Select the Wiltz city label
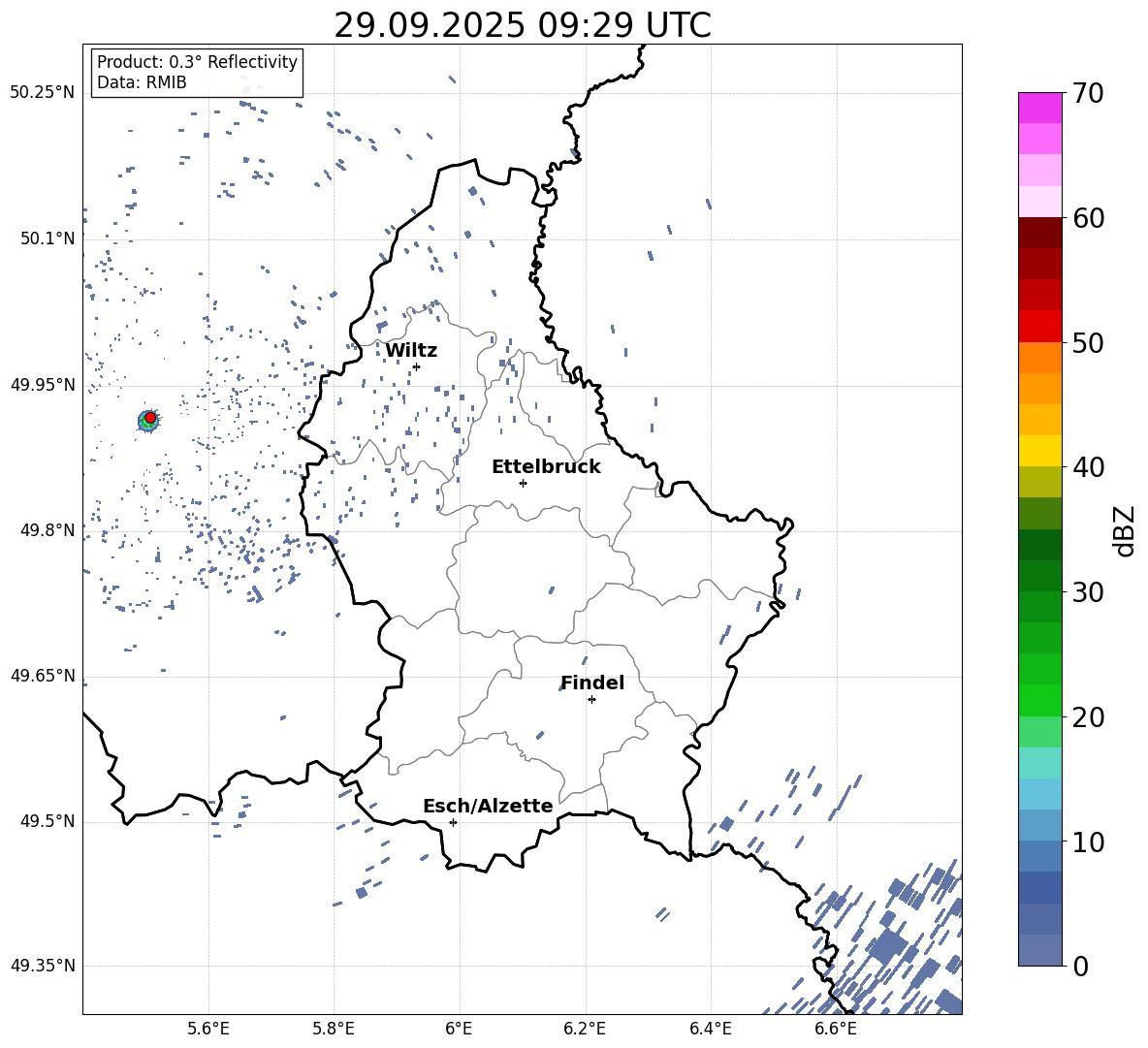Image resolution: width=1148 pixels, height=1048 pixels. coord(411,351)
